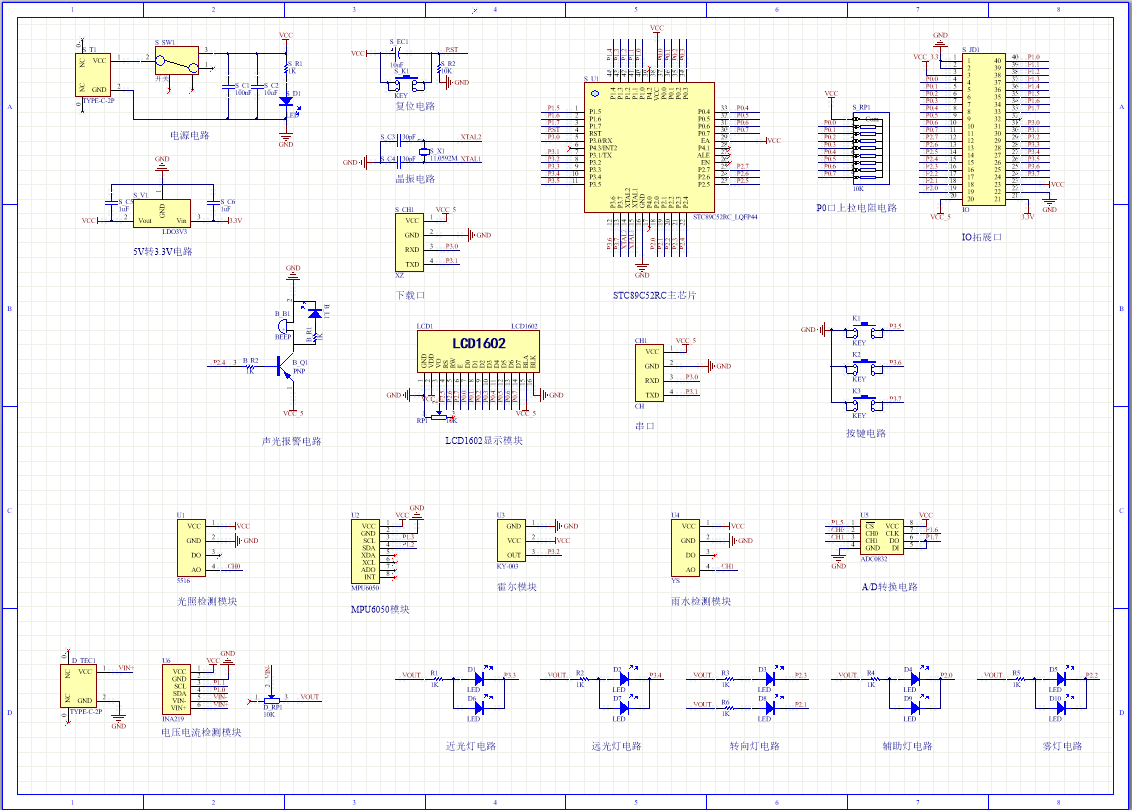Click the 下载口 label
Viewport: 1132px width, 810px height.
pyautogui.click(x=410, y=295)
